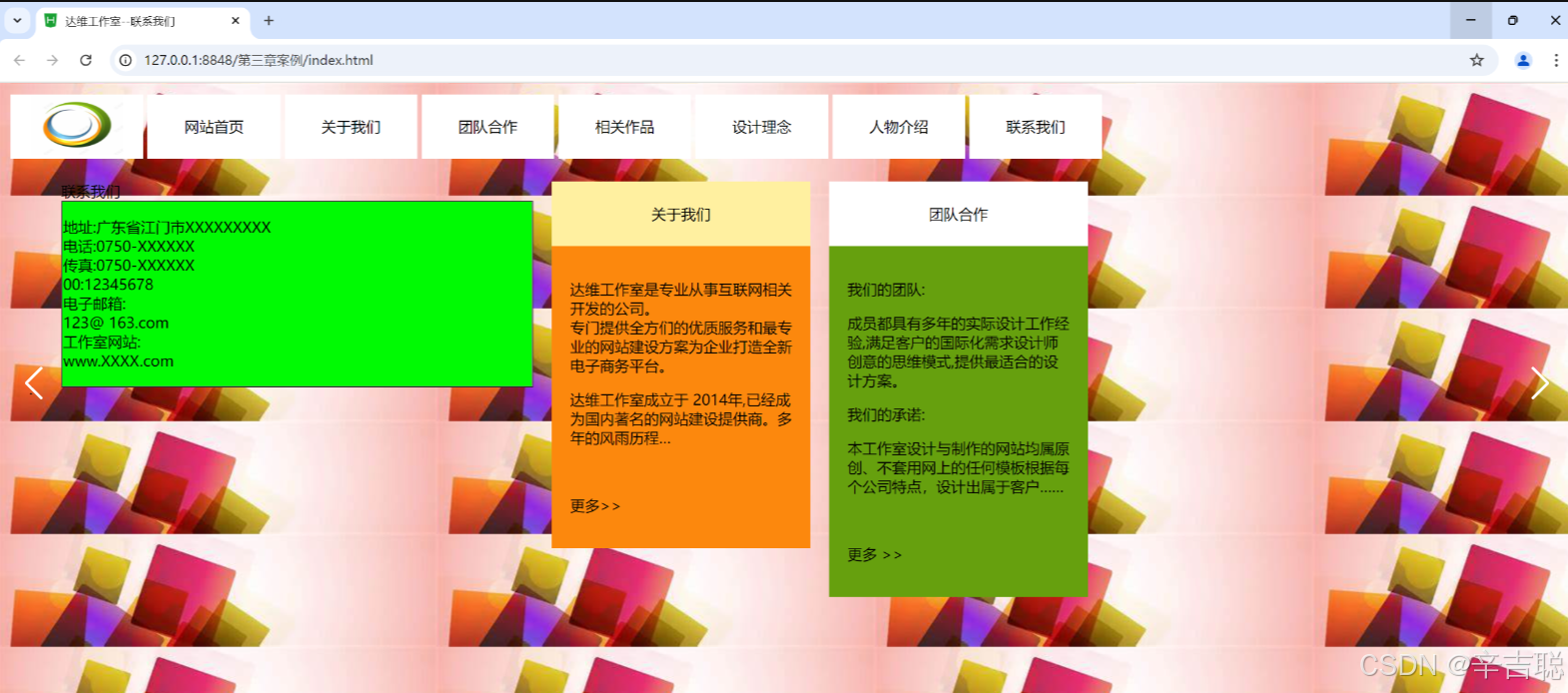Go back with the browser back arrow

coord(19,60)
